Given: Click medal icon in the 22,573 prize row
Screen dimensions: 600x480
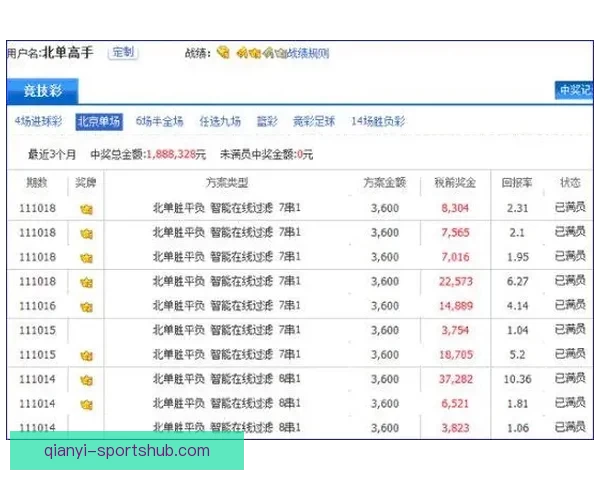Looking at the screenshot, I should [x=86, y=283].
